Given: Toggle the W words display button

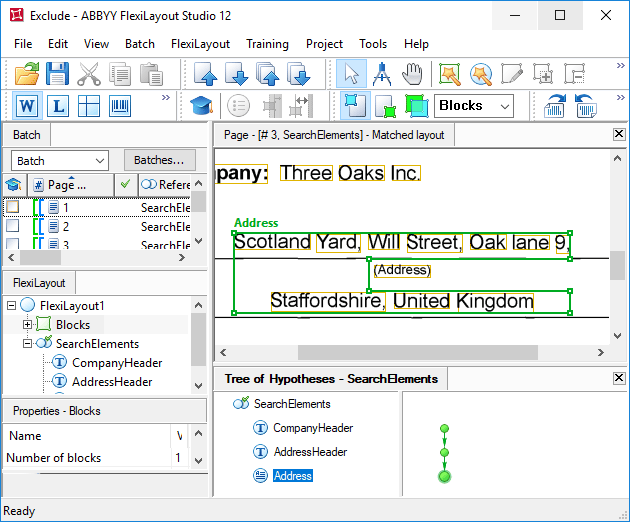Looking at the screenshot, I should click(27, 106).
